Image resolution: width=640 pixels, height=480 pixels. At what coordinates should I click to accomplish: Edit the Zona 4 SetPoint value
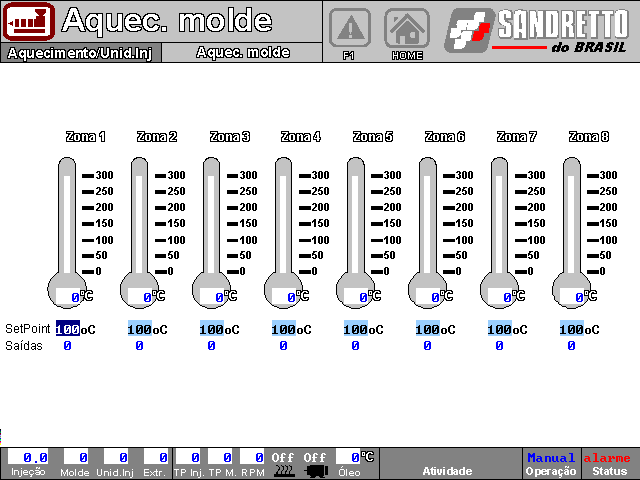[x=284, y=329]
